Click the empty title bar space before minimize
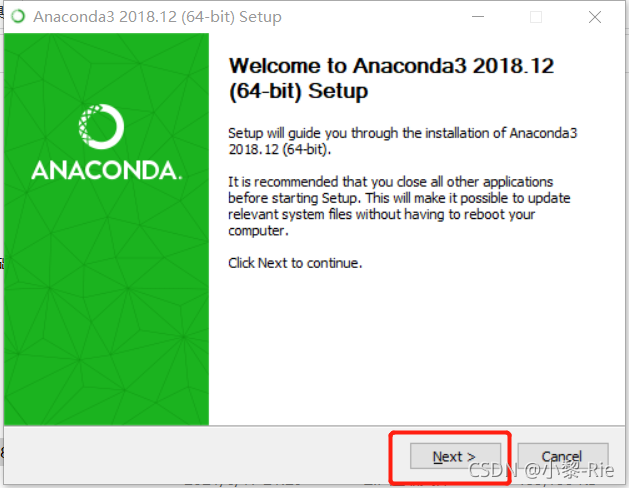The image size is (629, 488). tap(373, 17)
